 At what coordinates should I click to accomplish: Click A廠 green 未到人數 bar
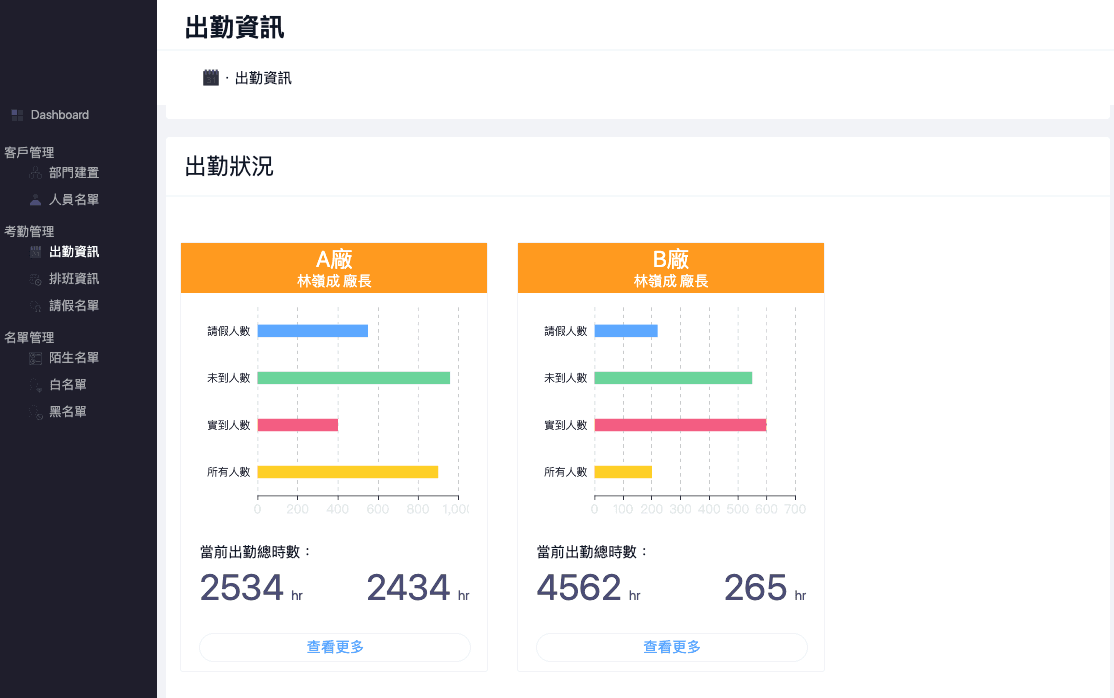pyautogui.click(x=354, y=377)
